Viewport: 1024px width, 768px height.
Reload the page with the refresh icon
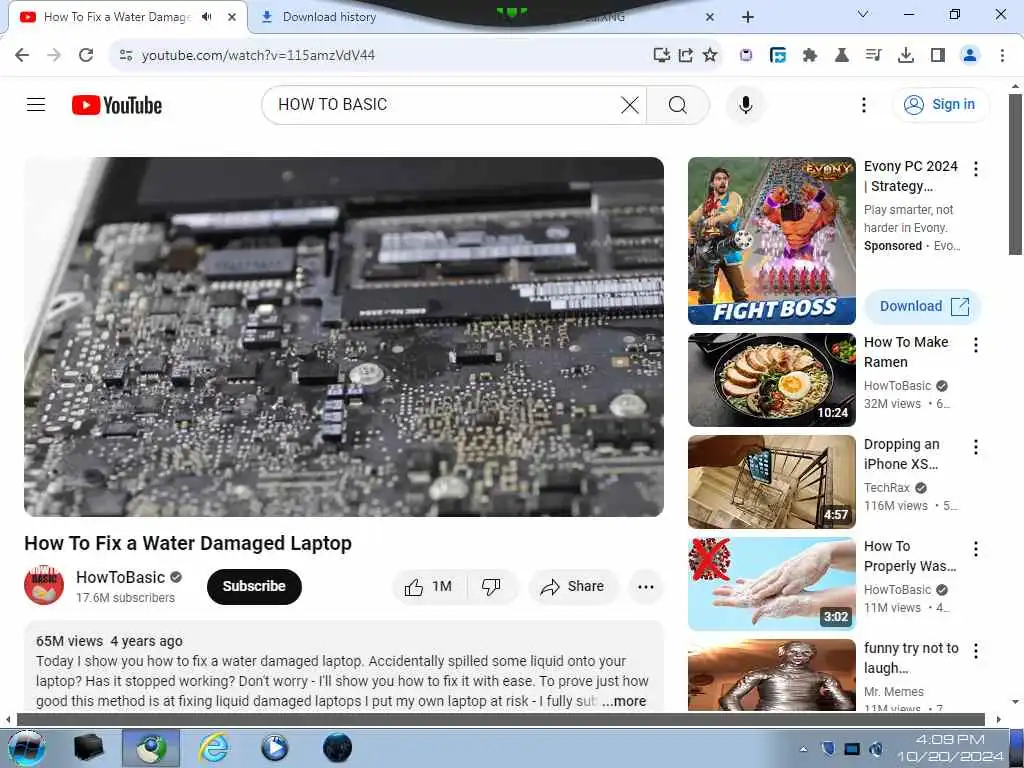point(86,55)
